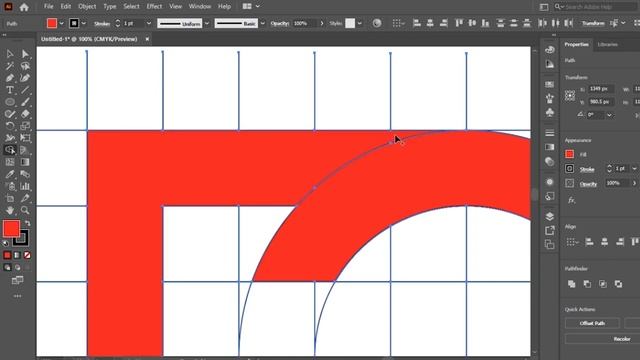Screen dimensions: 640x360
Task: Set paint mode to None
Action: pyautogui.click(x=27, y=255)
